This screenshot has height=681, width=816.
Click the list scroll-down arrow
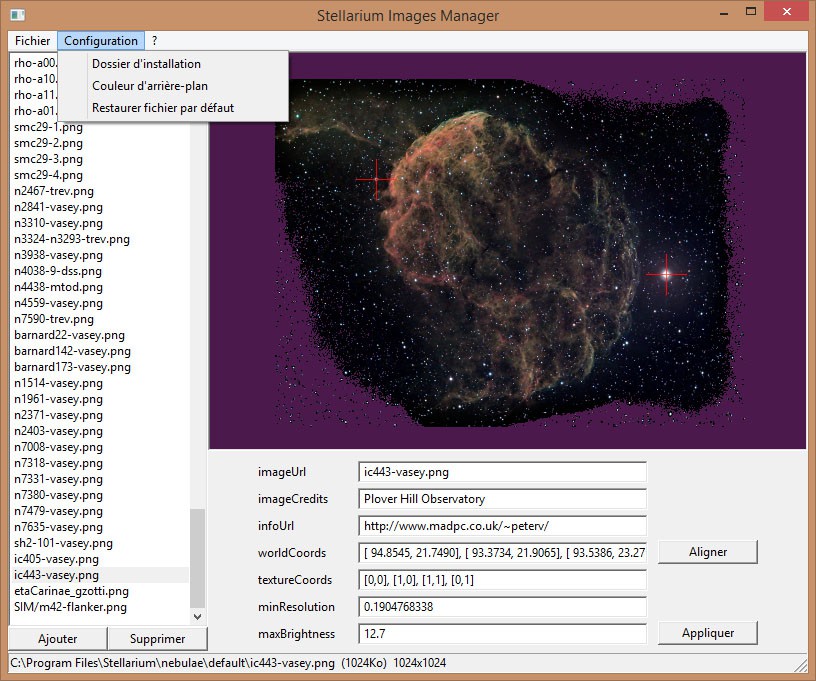pos(198,617)
